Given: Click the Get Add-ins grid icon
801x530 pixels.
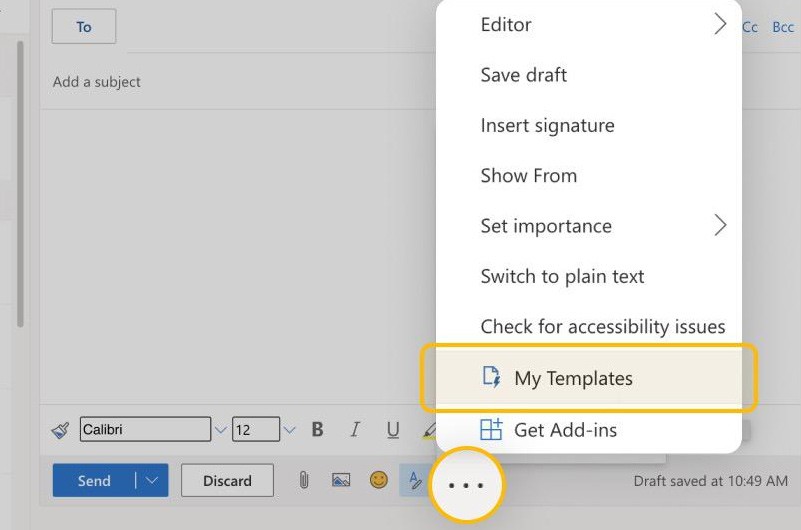Looking at the screenshot, I should coord(491,430).
